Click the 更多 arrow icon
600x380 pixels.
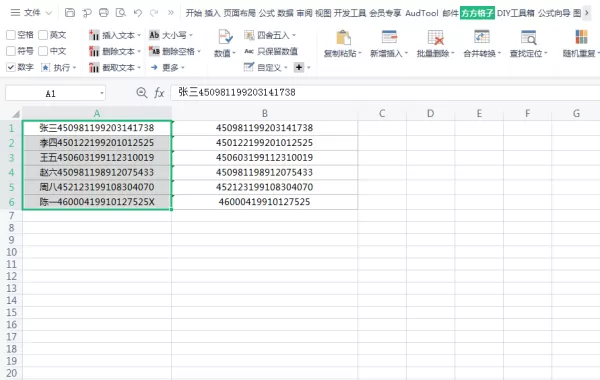[154, 67]
